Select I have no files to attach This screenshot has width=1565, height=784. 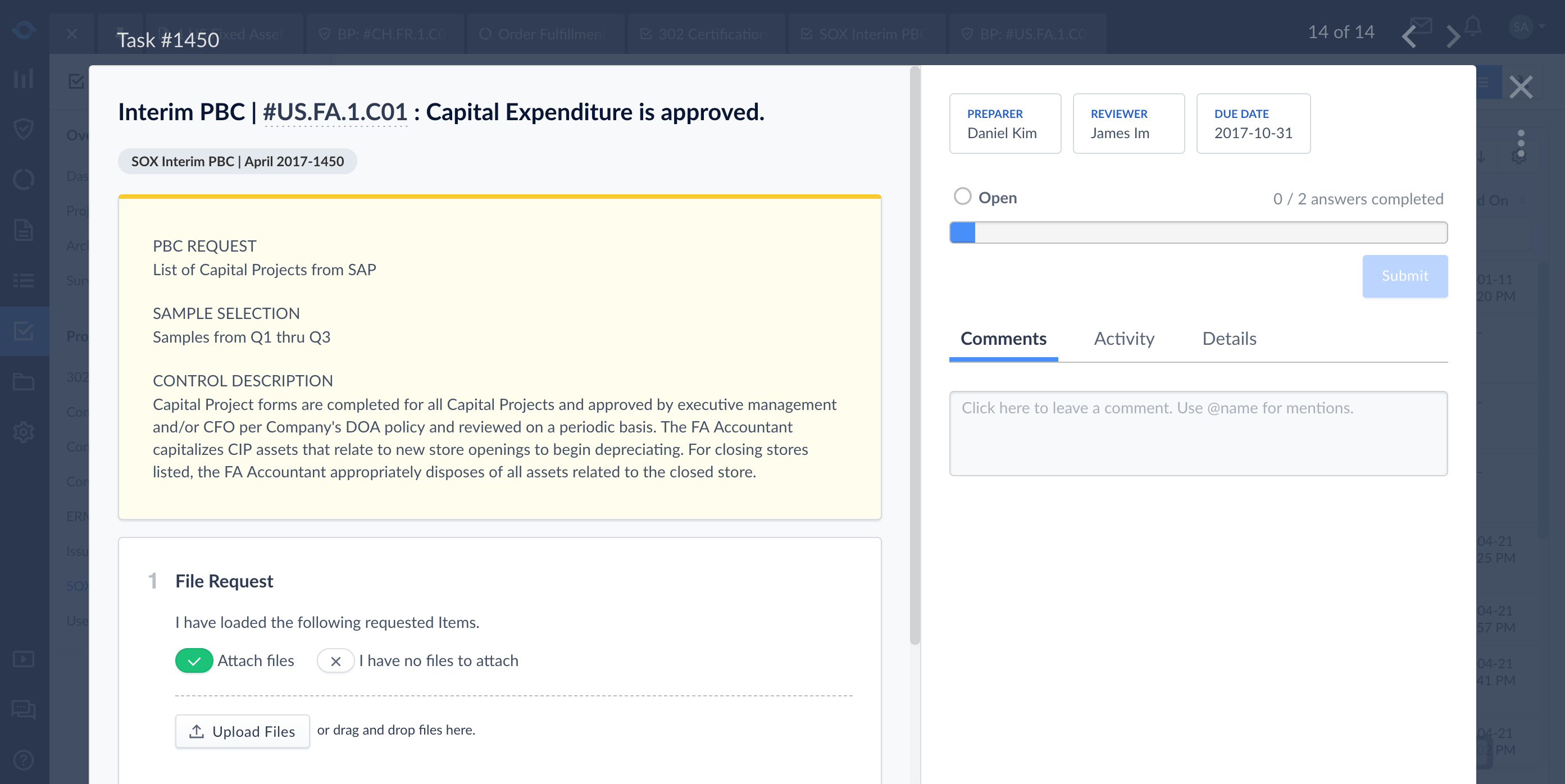point(335,660)
